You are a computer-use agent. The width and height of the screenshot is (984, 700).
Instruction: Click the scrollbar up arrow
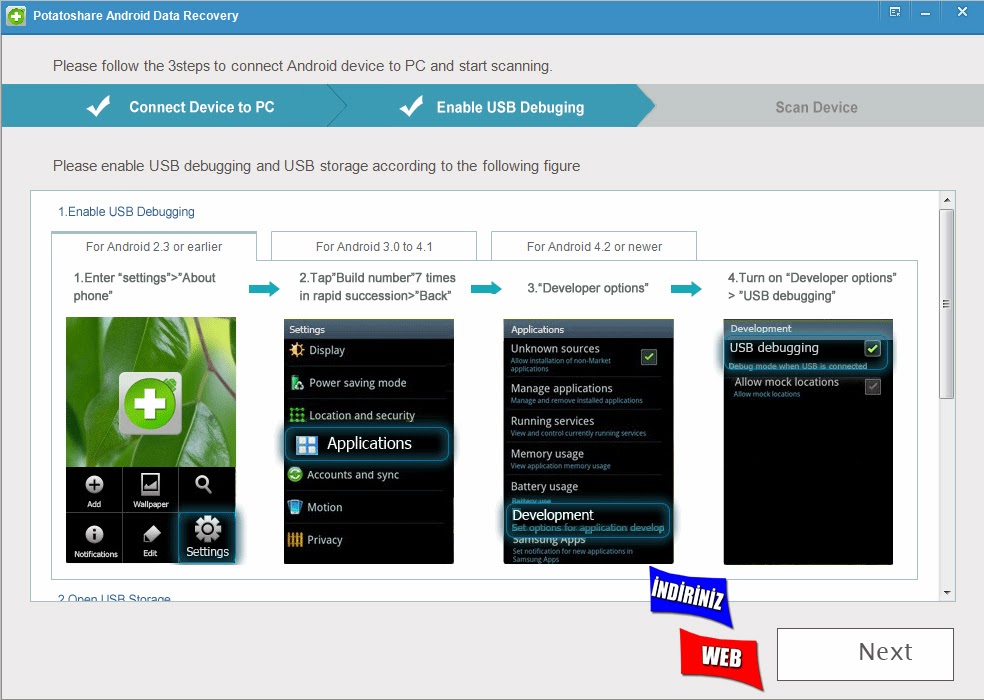pyautogui.click(x=946, y=200)
